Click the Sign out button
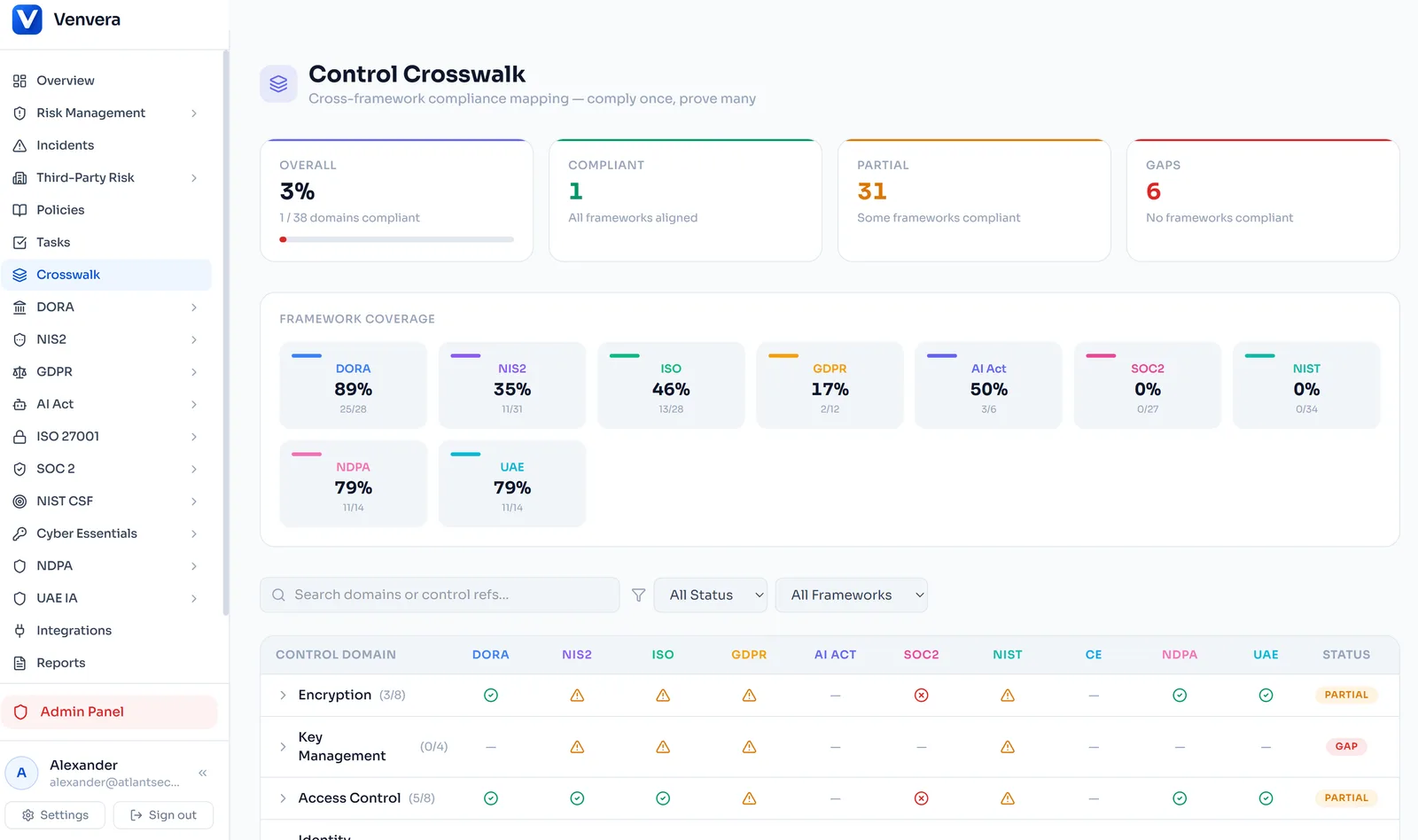 [163, 815]
